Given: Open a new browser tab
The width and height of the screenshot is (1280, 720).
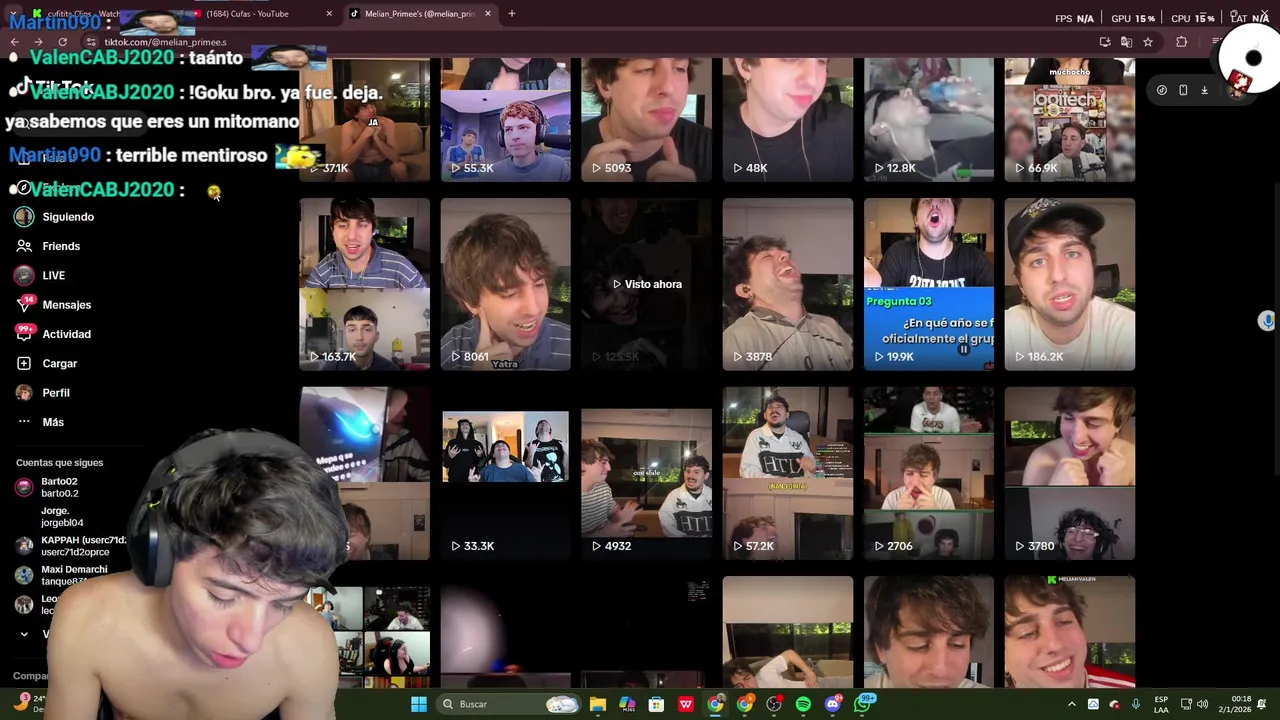Looking at the screenshot, I should pyautogui.click(x=511, y=14).
